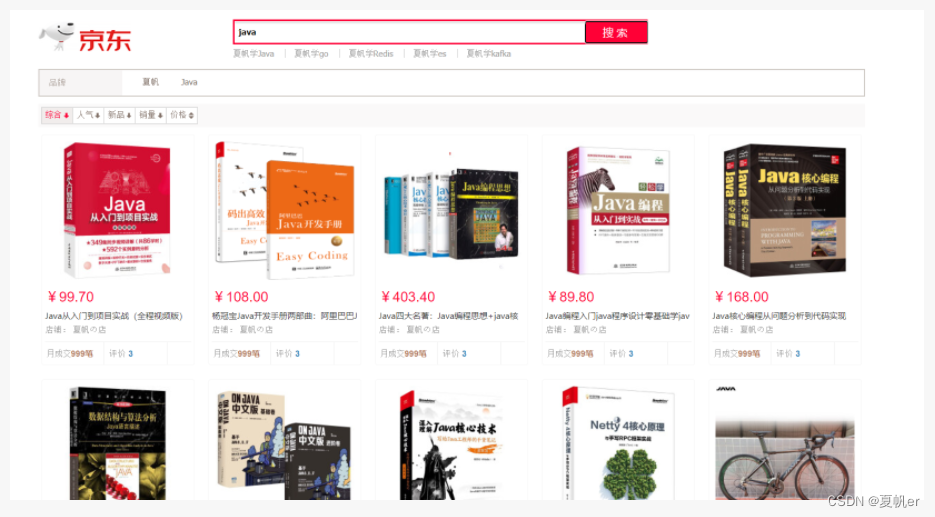Open the ON JAVA 中文版 book set image
Viewport: 935px width, 517px height.
tap(284, 445)
